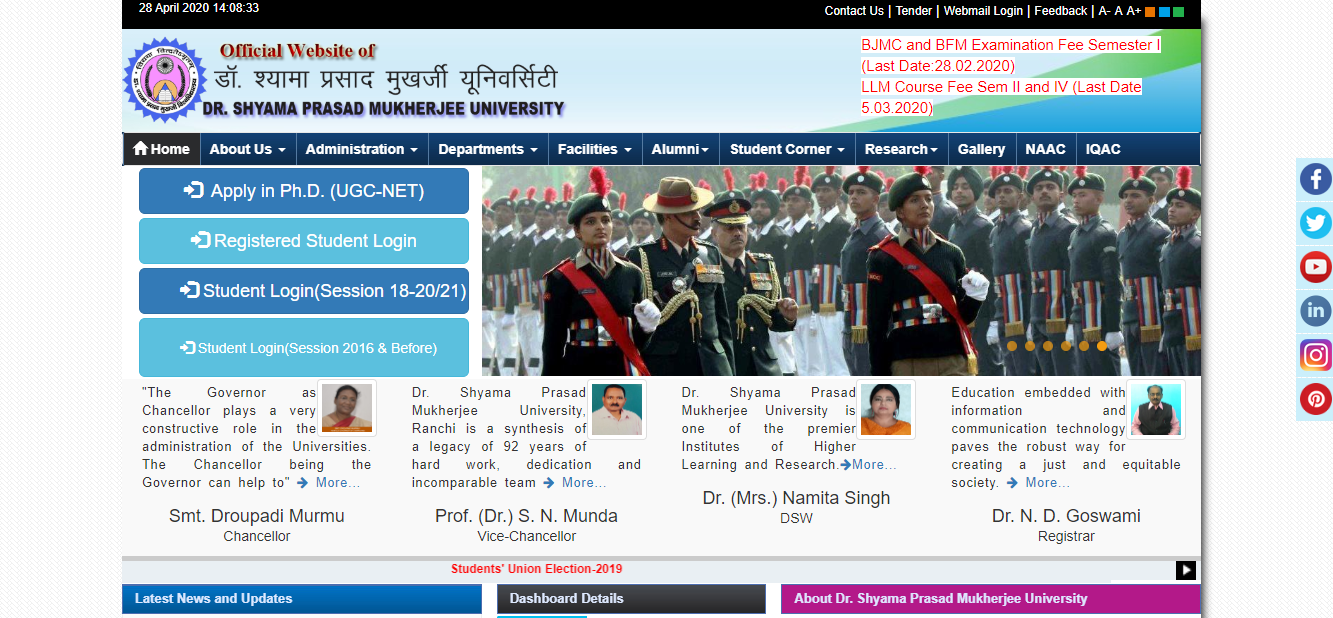1333x618 pixels.
Task: Click the right arrow next to news ticker
Action: pos(1186,570)
